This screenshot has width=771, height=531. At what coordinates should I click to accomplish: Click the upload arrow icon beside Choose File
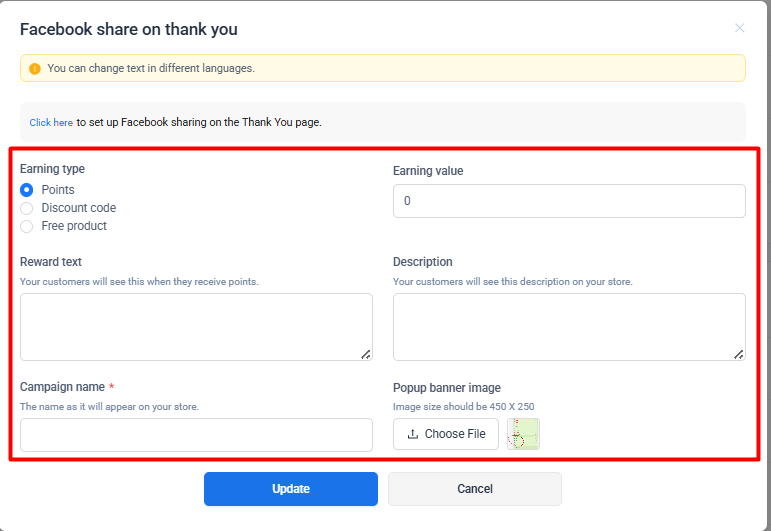413,434
